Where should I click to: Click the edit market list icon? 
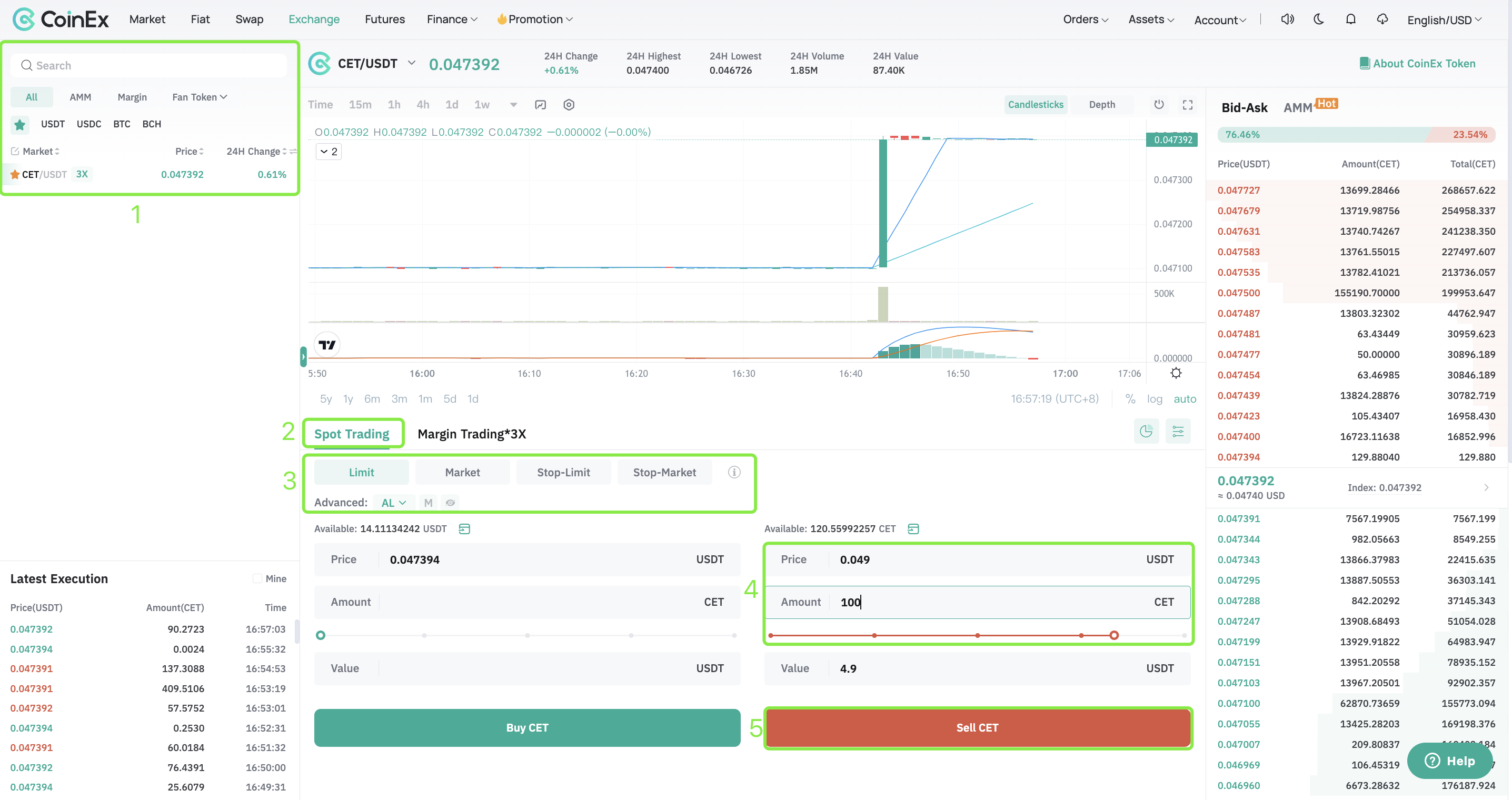click(15, 151)
